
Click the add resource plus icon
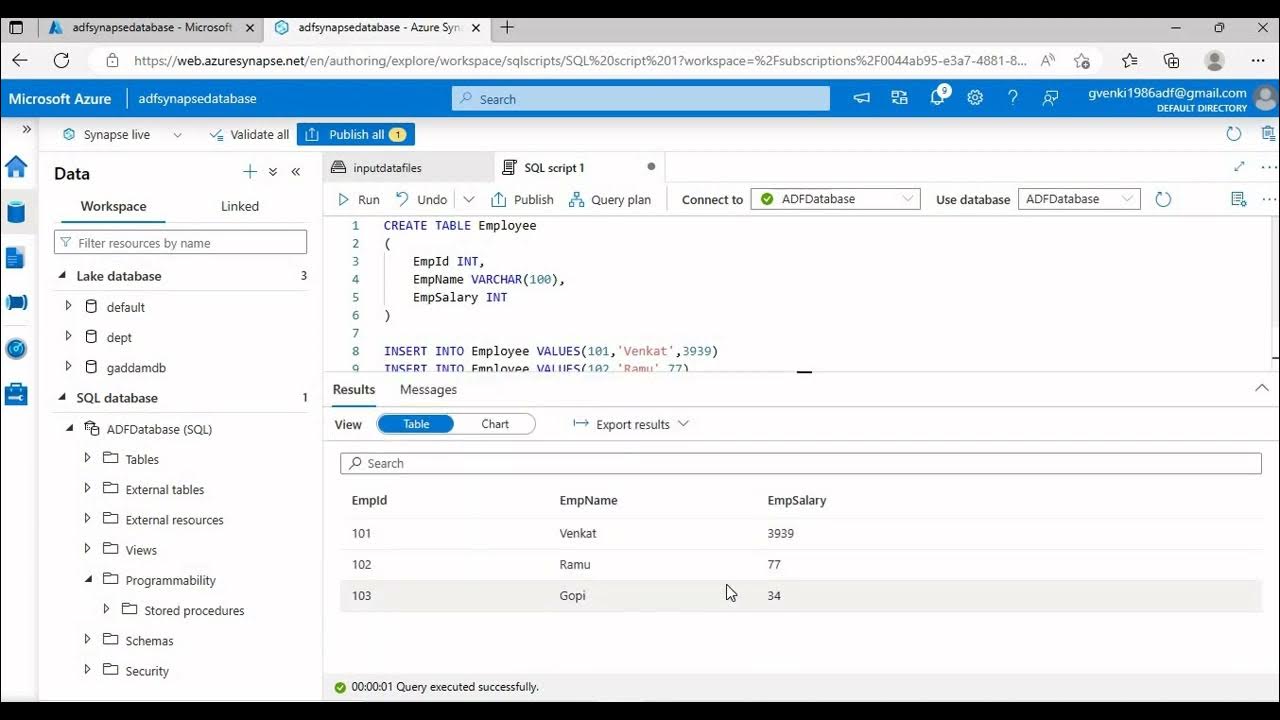(x=250, y=172)
